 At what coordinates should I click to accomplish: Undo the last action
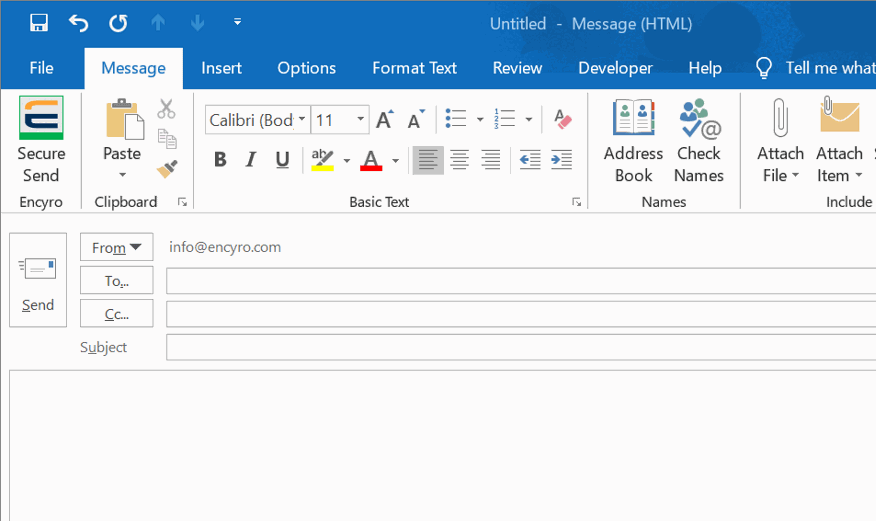[x=78, y=23]
